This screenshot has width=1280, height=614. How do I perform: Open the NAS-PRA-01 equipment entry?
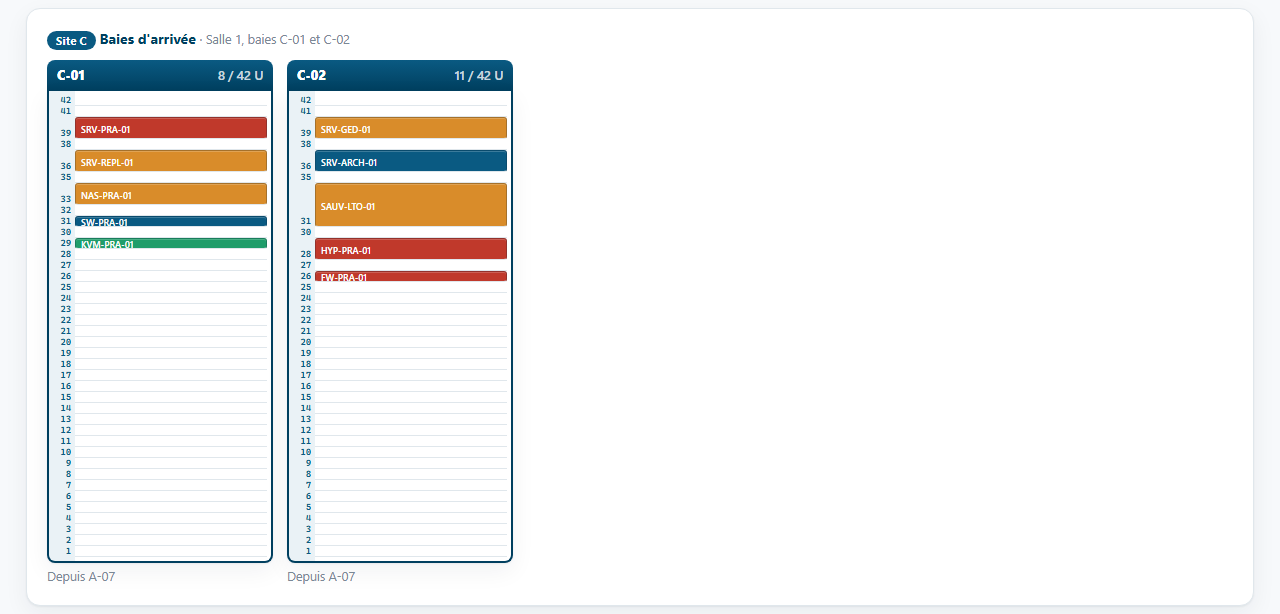171,194
